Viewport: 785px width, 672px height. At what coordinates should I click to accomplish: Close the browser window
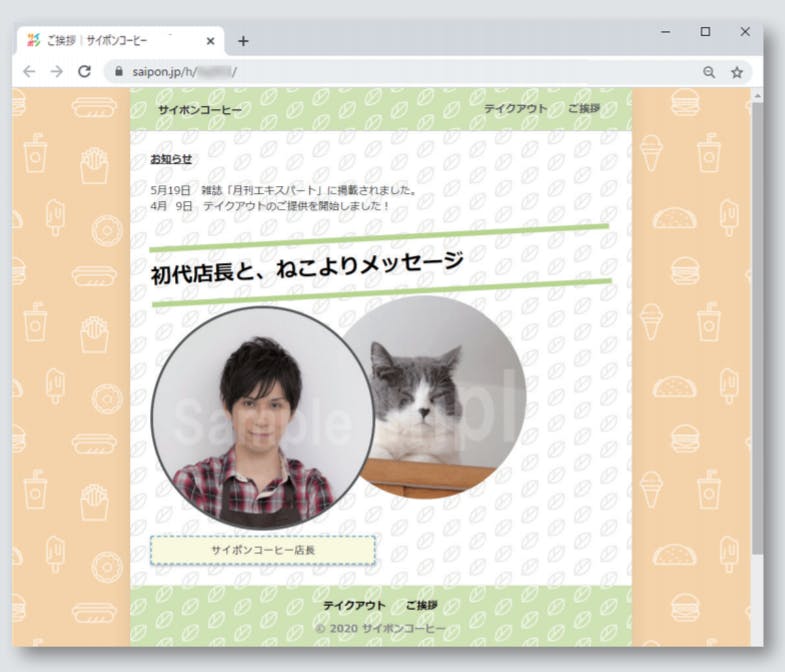(x=745, y=32)
